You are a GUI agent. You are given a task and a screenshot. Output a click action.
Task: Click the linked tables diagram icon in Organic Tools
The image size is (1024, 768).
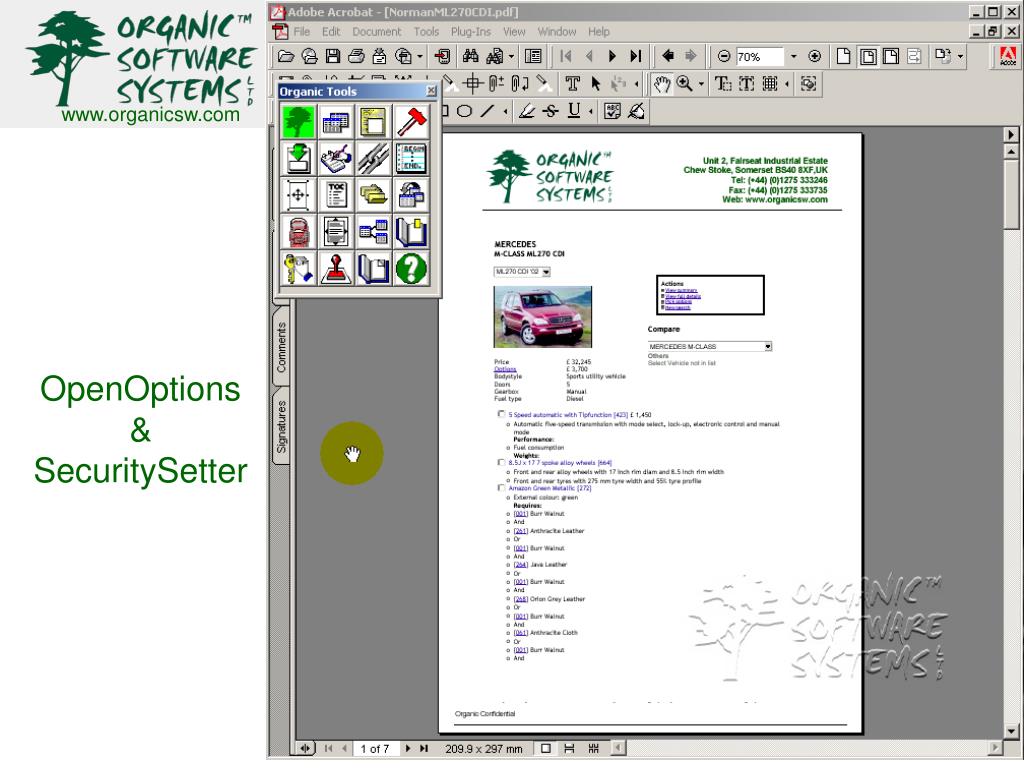374,231
